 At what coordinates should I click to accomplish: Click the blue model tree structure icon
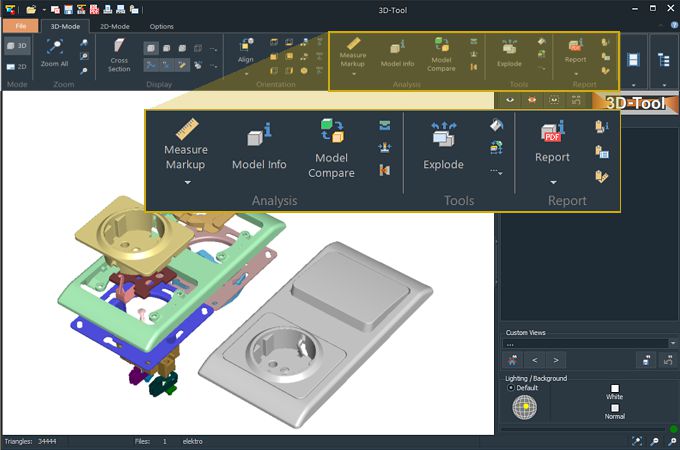[x=664, y=60]
